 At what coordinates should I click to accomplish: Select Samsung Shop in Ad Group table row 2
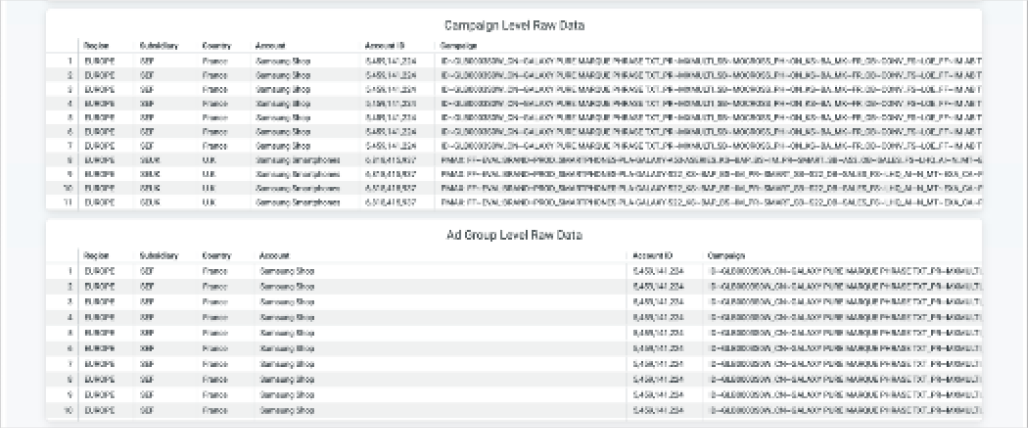tap(287, 285)
